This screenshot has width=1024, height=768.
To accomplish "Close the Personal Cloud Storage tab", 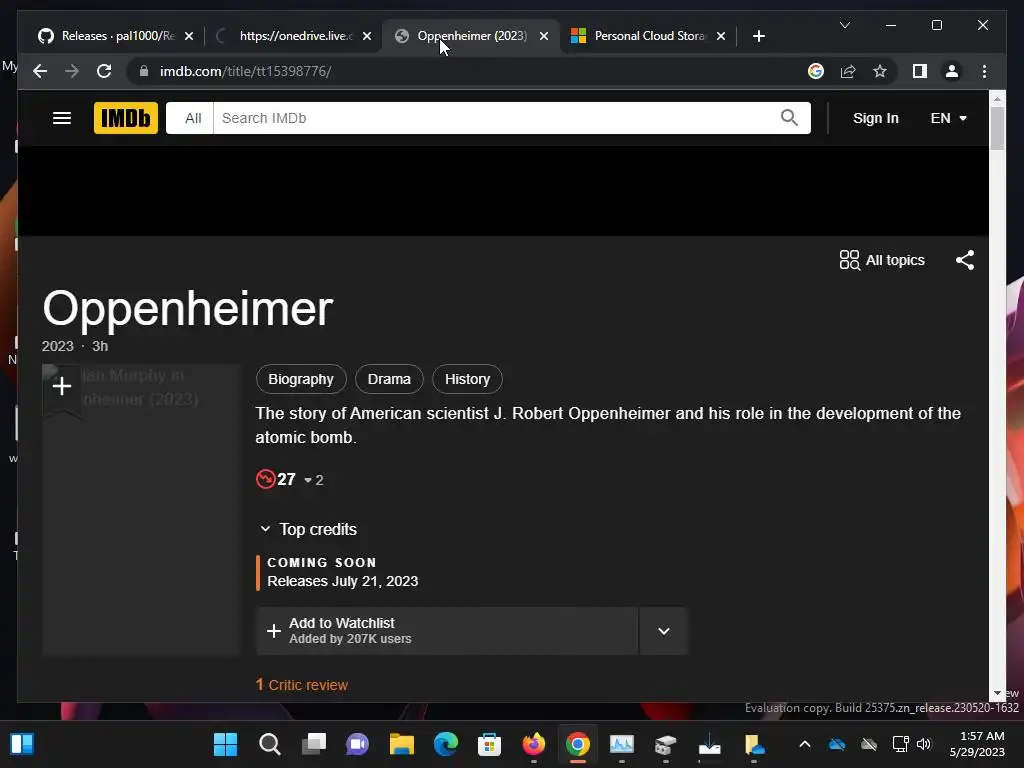I will pyautogui.click(x=721, y=36).
